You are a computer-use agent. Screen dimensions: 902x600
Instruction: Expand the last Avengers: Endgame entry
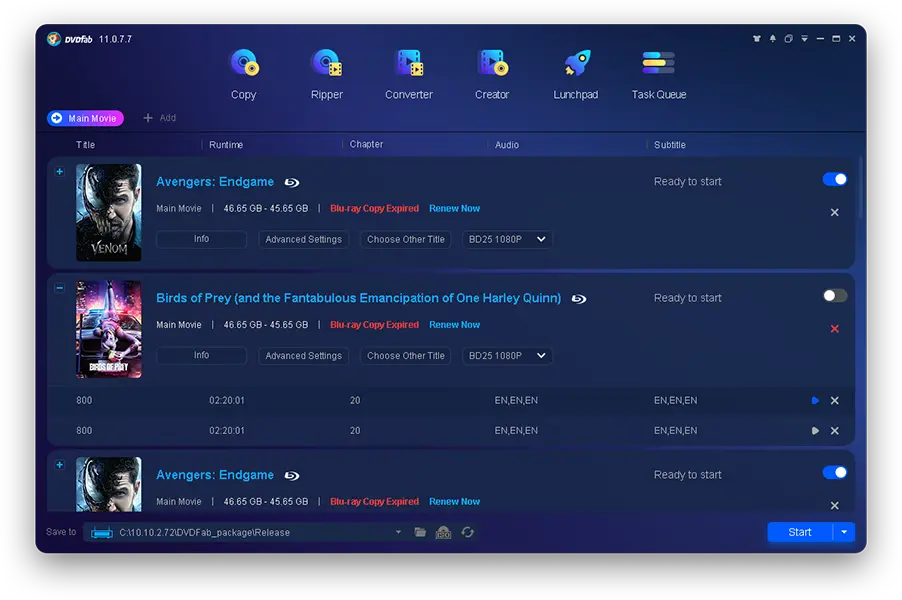(x=59, y=465)
